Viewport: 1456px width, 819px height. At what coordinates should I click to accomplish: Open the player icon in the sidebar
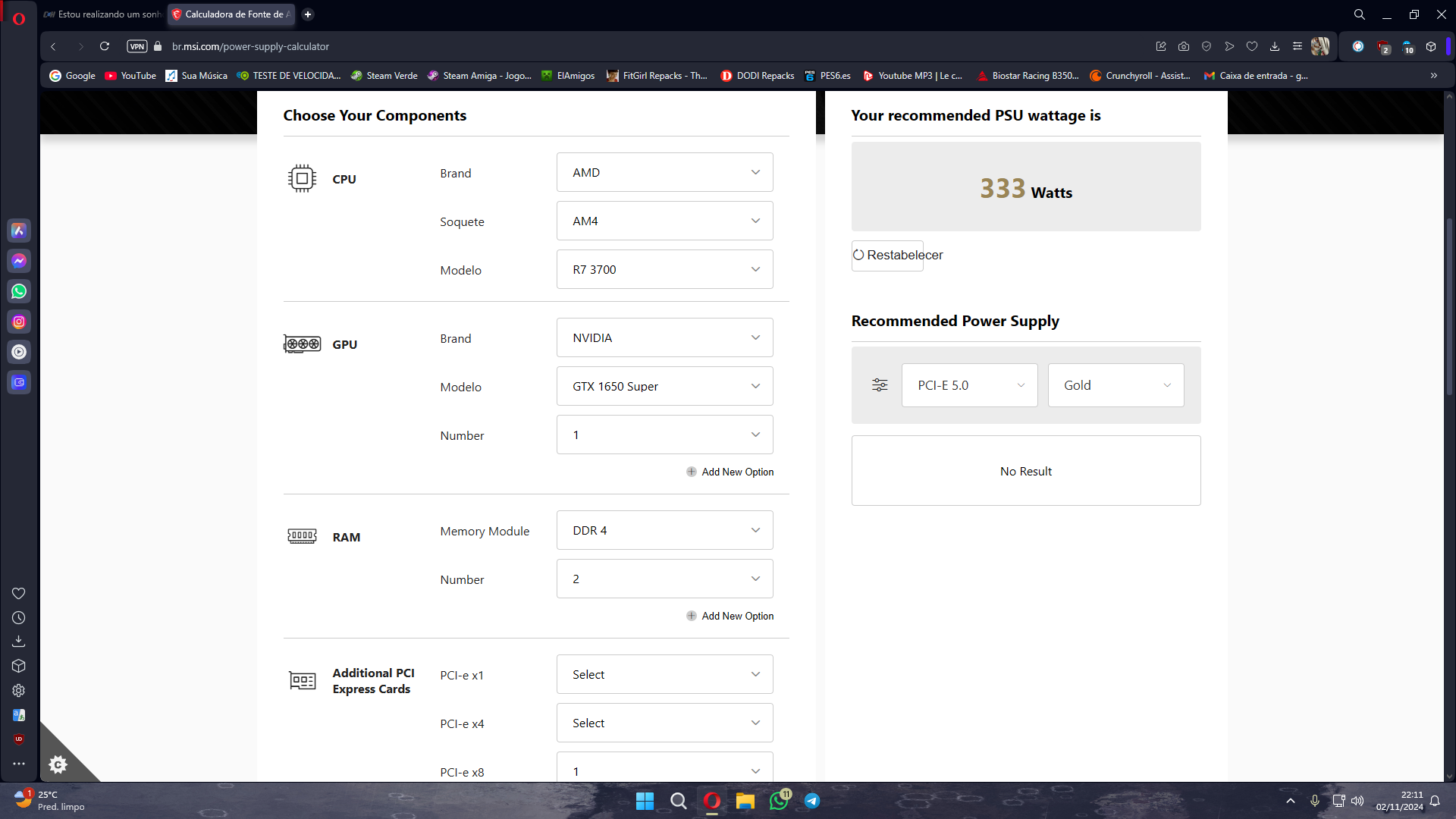19,352
